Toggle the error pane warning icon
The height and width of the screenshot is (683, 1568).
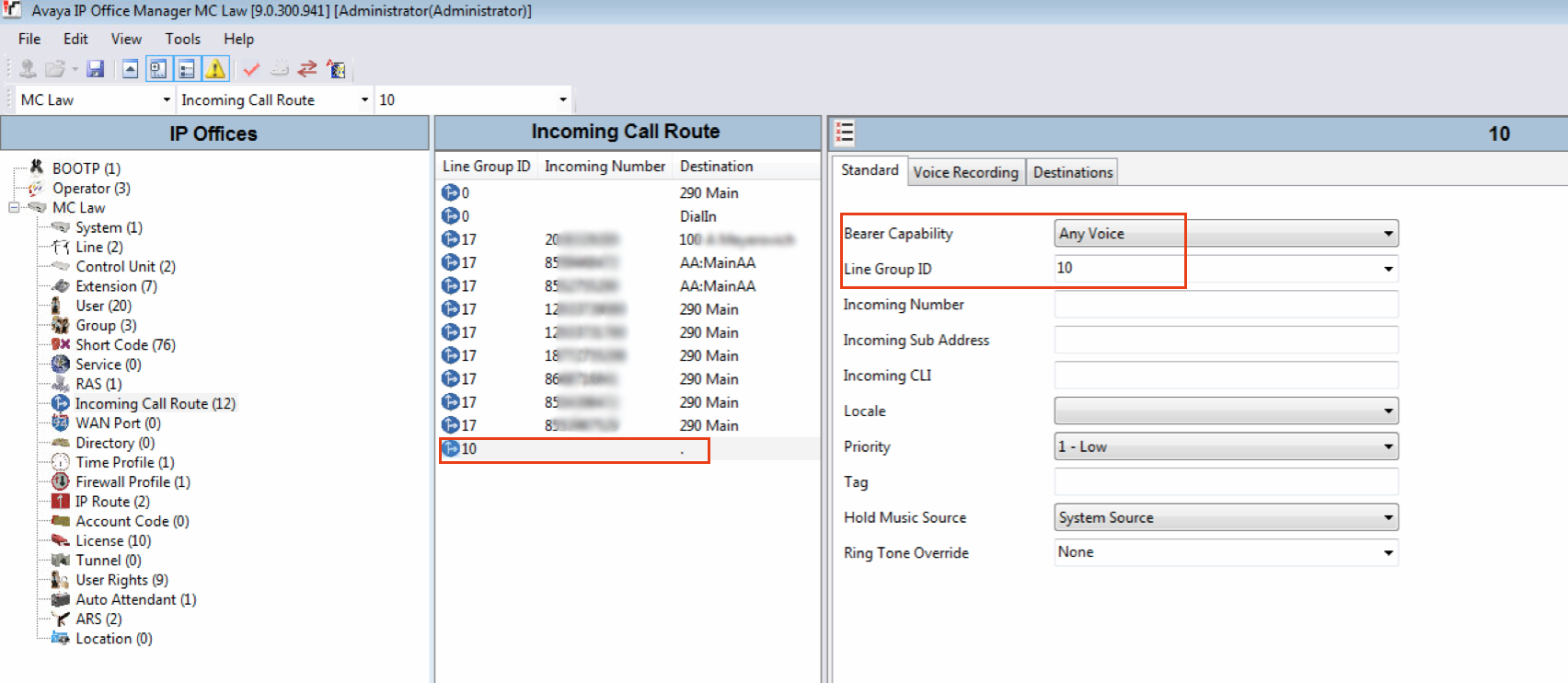[x=215, y=69]
